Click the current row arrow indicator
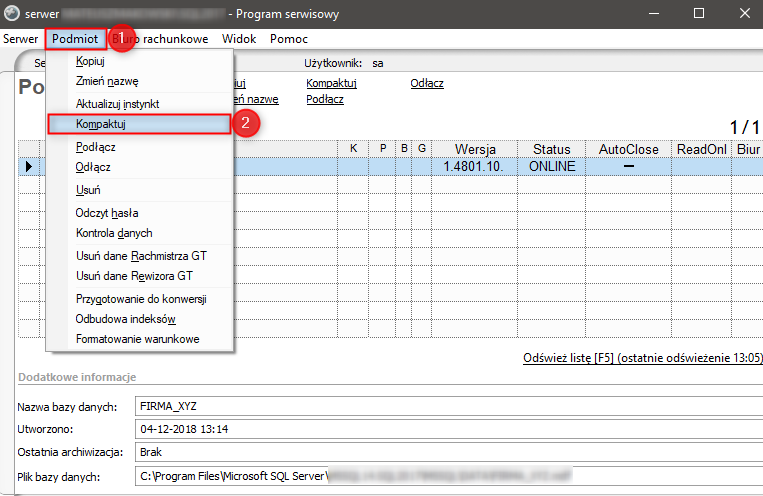The height and width of the screenshot is (496, 763). (29, 166)
